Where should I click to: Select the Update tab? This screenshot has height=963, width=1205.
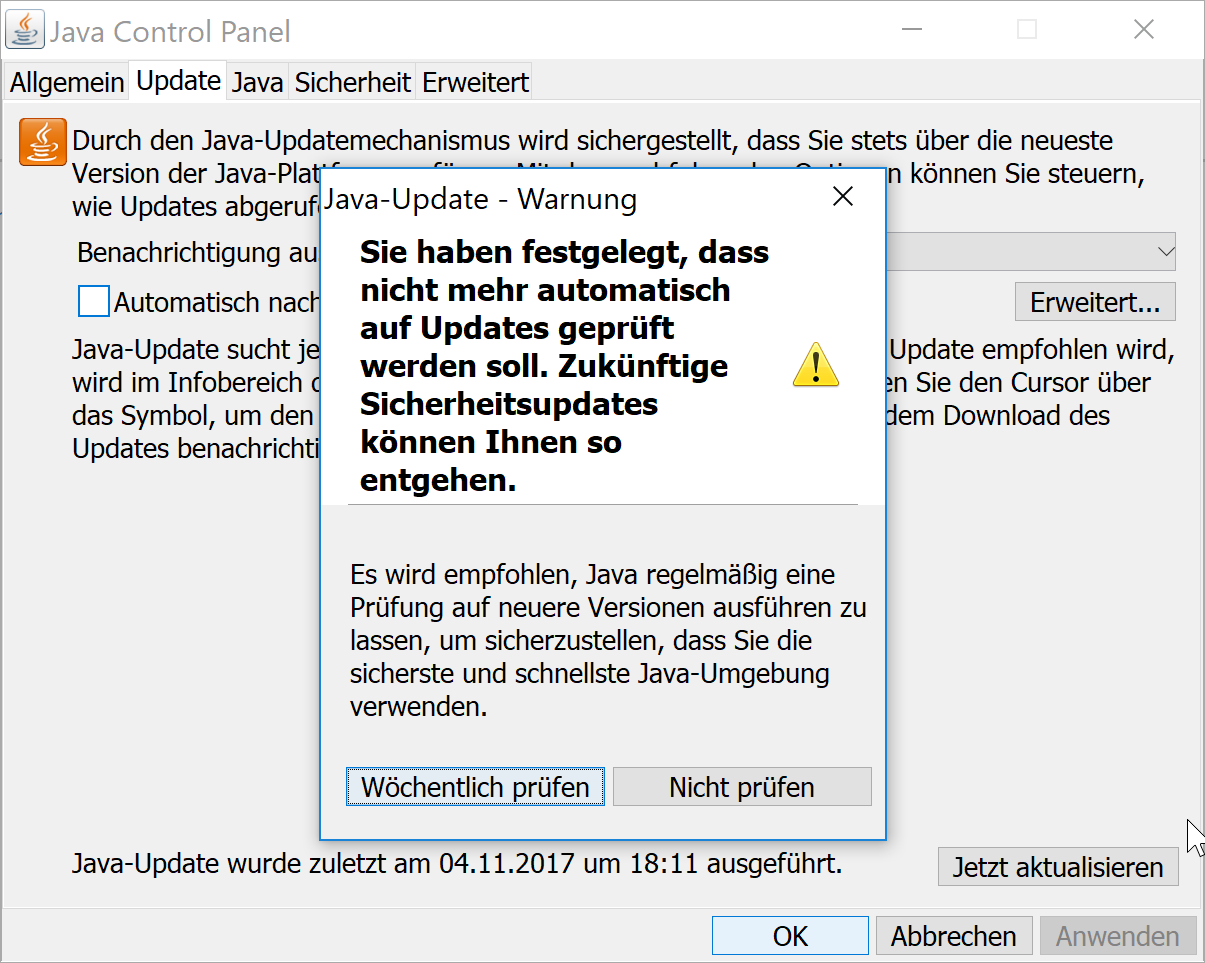point(179,81)
